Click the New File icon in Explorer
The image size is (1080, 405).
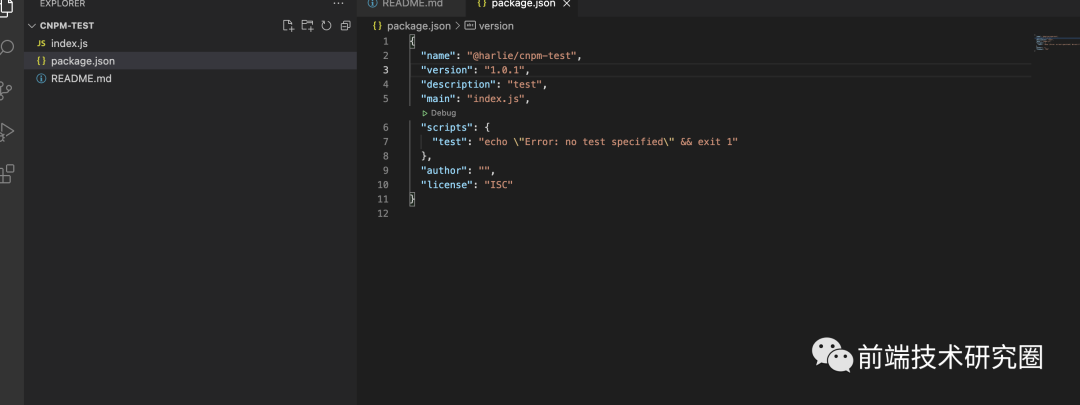[x=289, y=25]
